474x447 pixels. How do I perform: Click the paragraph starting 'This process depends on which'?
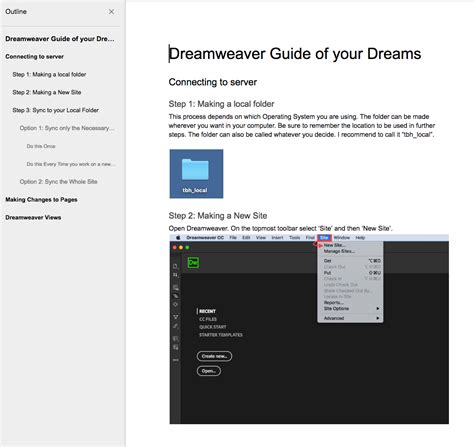[302, 126]
